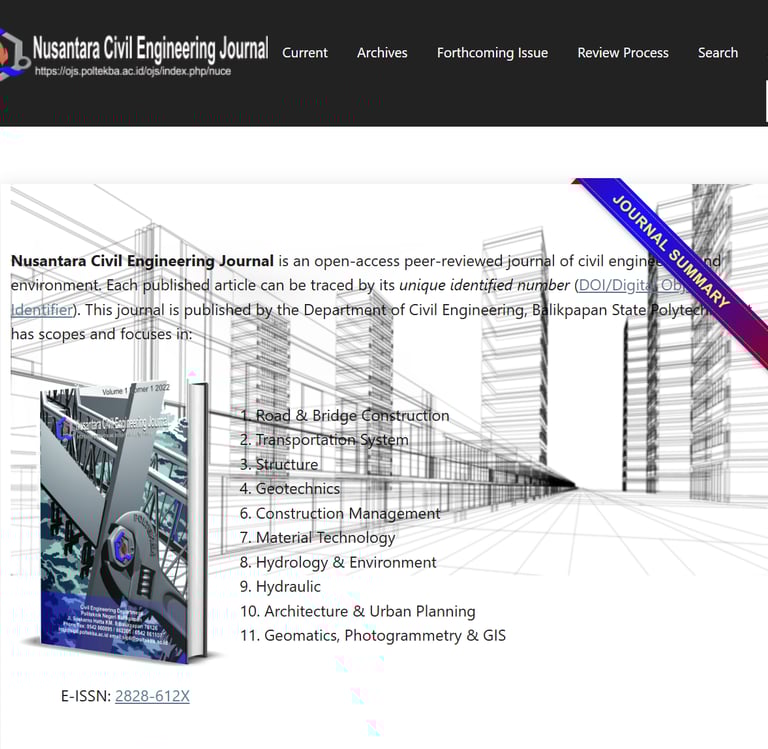The height and width of the screenshot is (749, 768).
Task: Click the 'Construction Management' list item
Action: click(348, 513)
